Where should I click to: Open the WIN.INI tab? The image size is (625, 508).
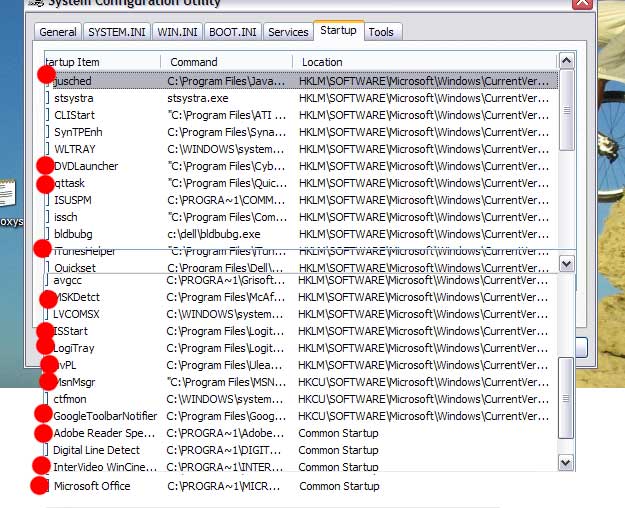point(177,32)
